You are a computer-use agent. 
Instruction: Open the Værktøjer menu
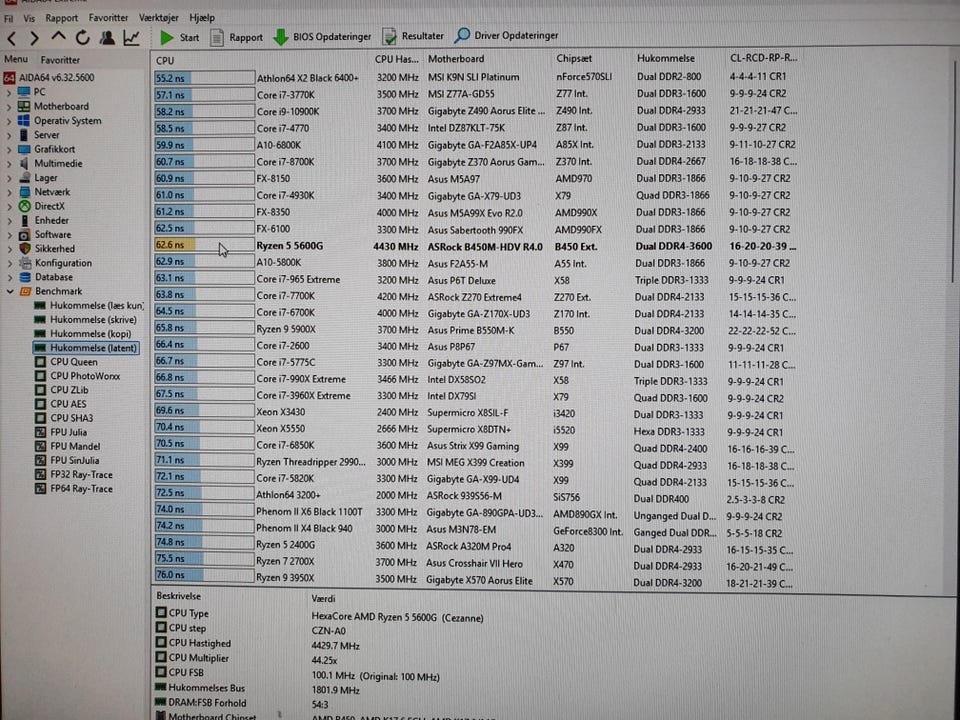(x=159, y=18)
